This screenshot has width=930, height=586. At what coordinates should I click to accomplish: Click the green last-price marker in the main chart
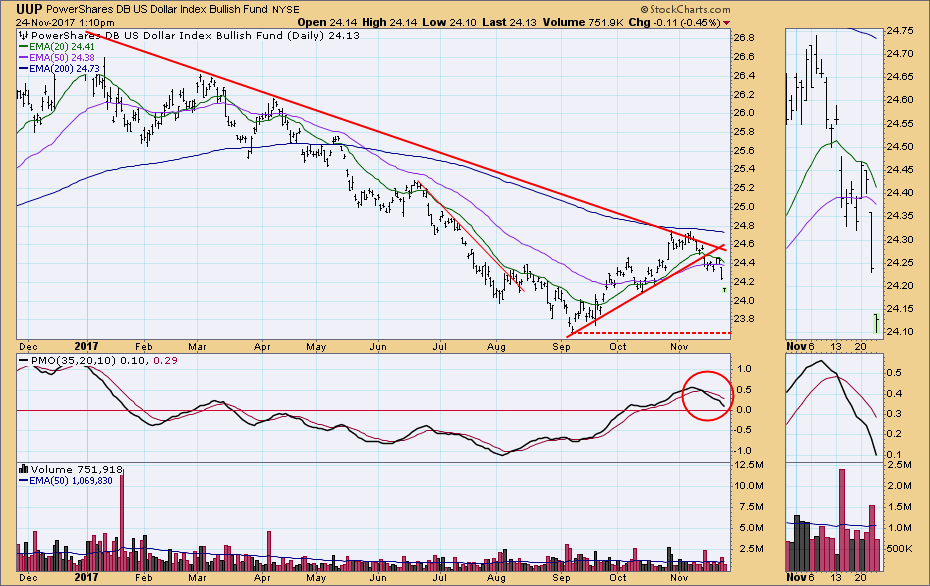click(724, 290)
